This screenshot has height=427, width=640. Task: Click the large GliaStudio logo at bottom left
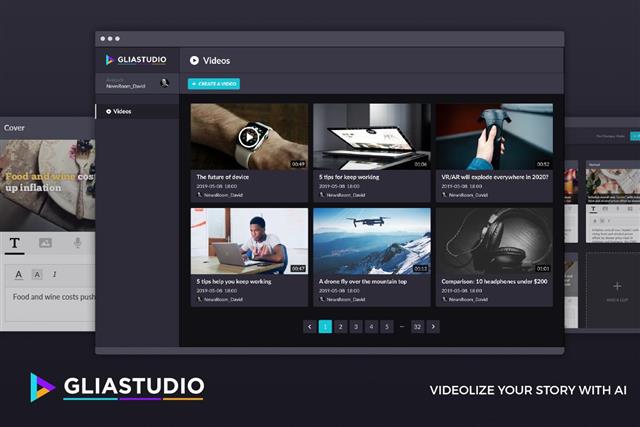[117, 387]
